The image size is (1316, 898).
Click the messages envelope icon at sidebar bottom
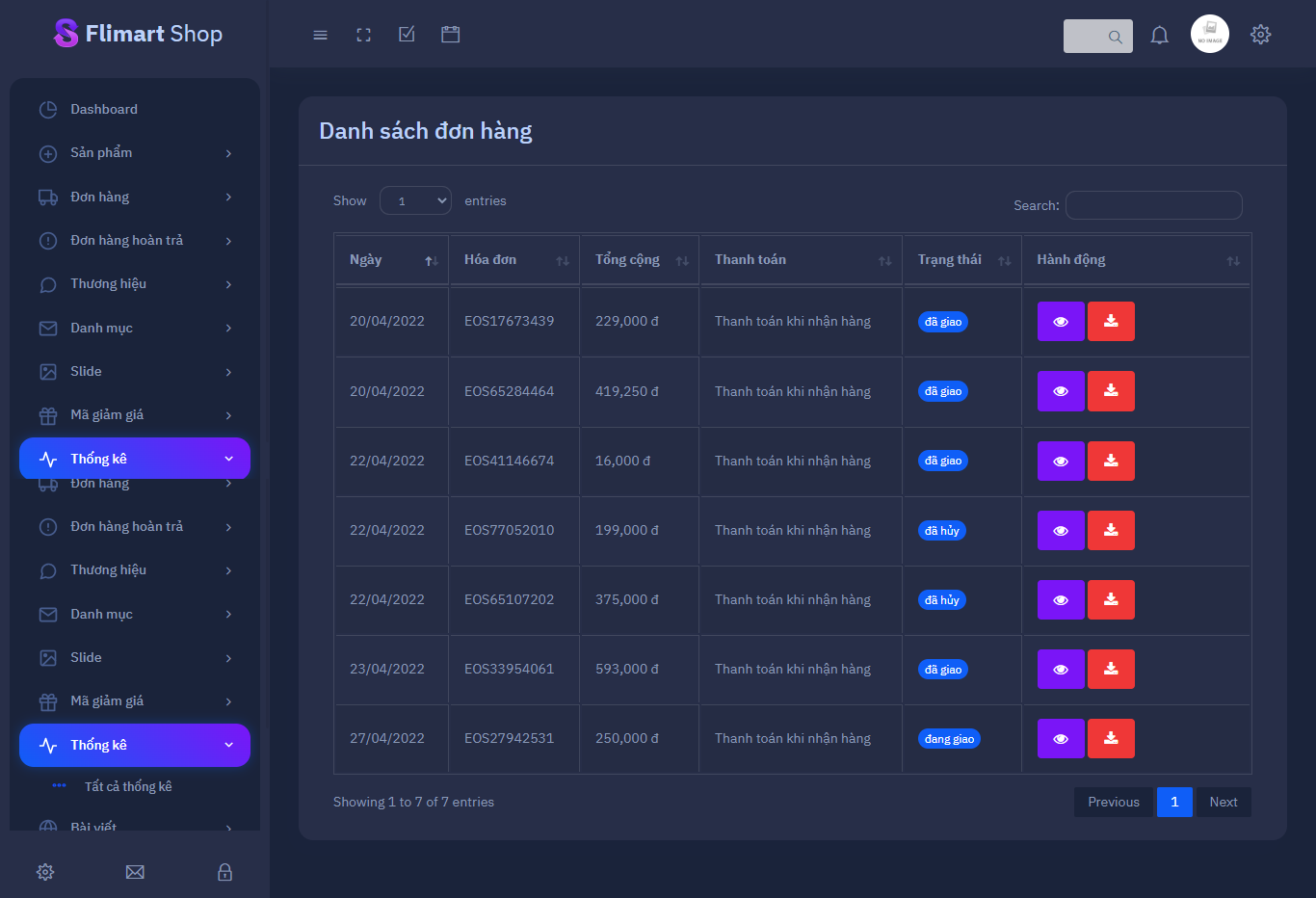click(135, 872)
